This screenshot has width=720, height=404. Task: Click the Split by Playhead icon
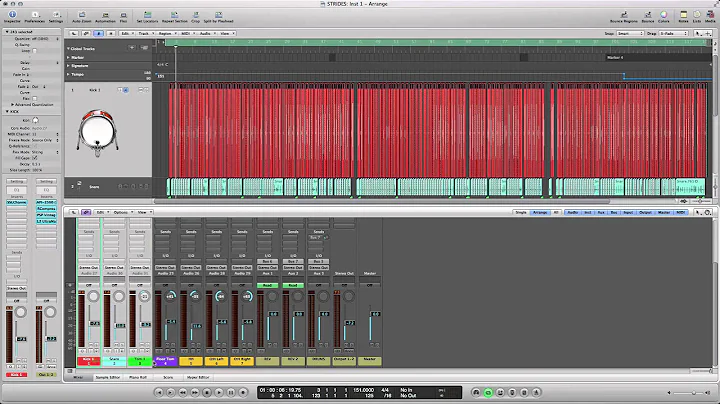pos(219,17)
